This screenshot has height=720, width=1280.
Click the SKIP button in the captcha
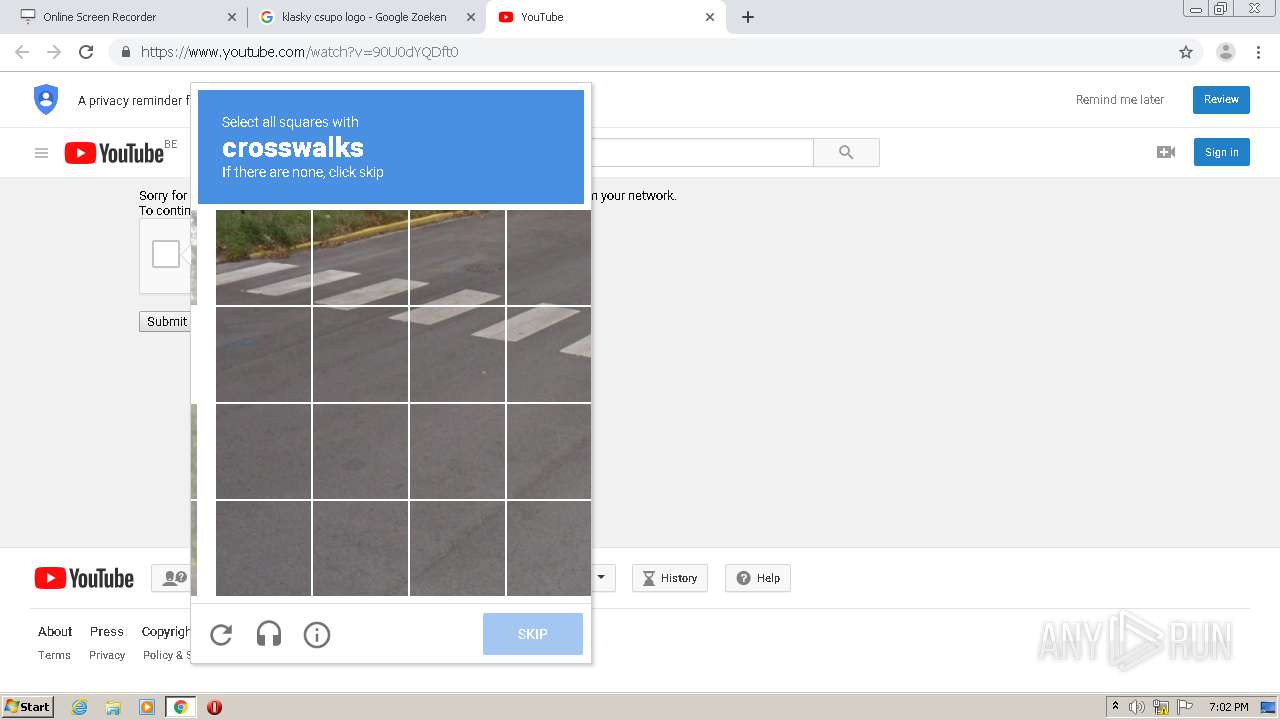pos(533,634)
